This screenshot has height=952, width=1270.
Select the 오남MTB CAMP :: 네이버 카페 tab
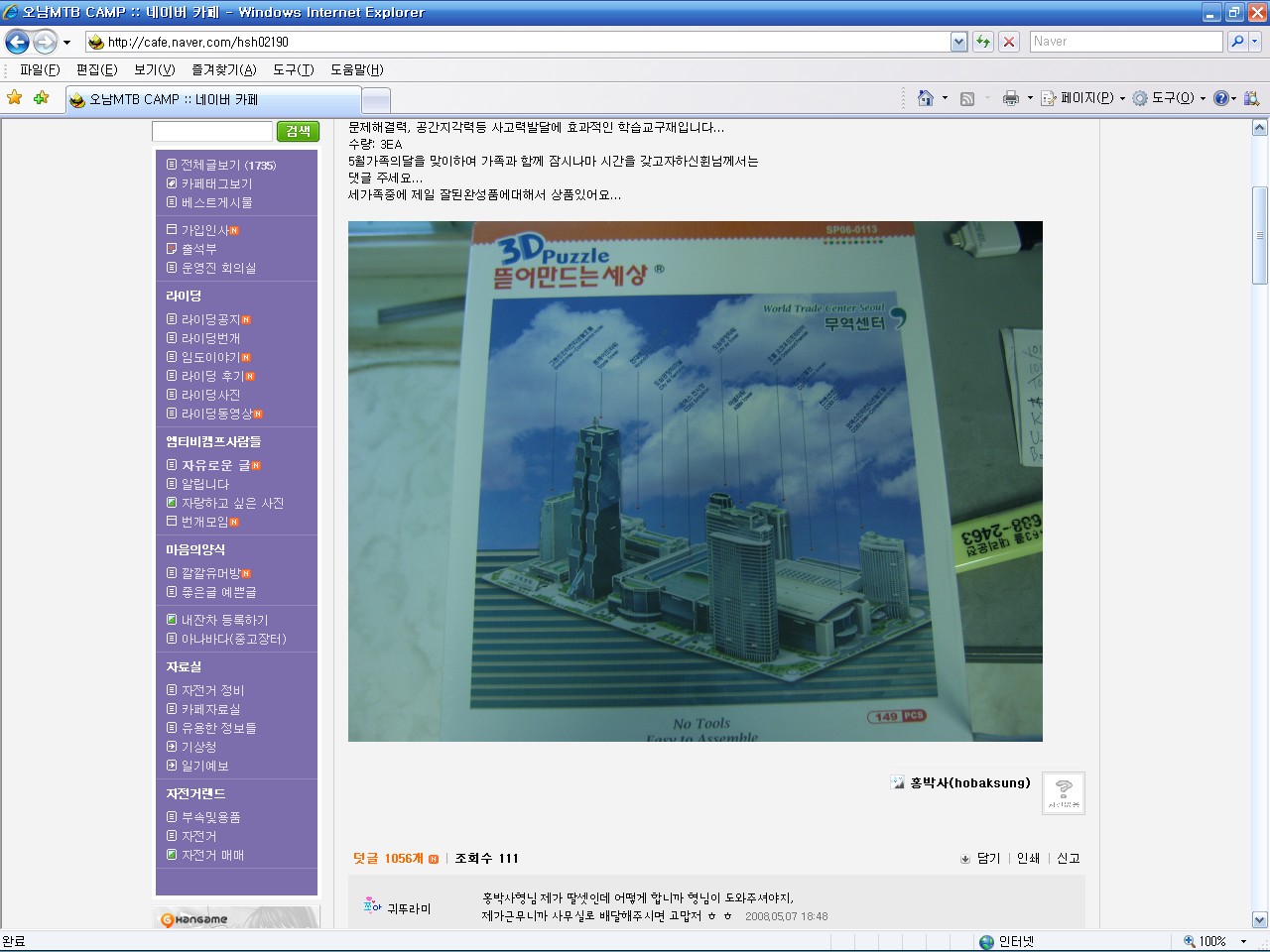[213, 100]
